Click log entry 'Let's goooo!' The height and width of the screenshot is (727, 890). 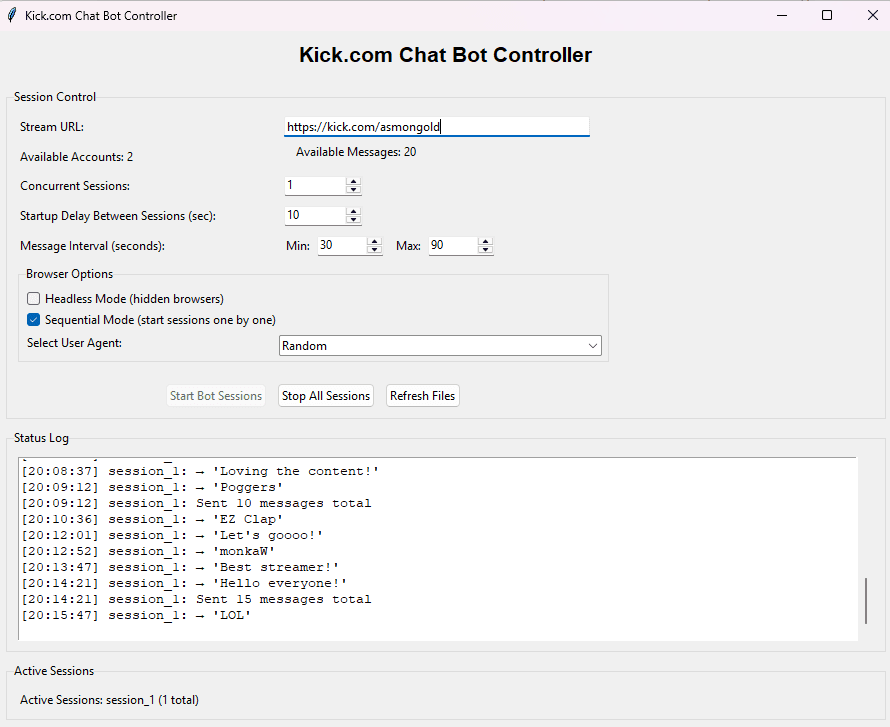click(x=173, y=535)
